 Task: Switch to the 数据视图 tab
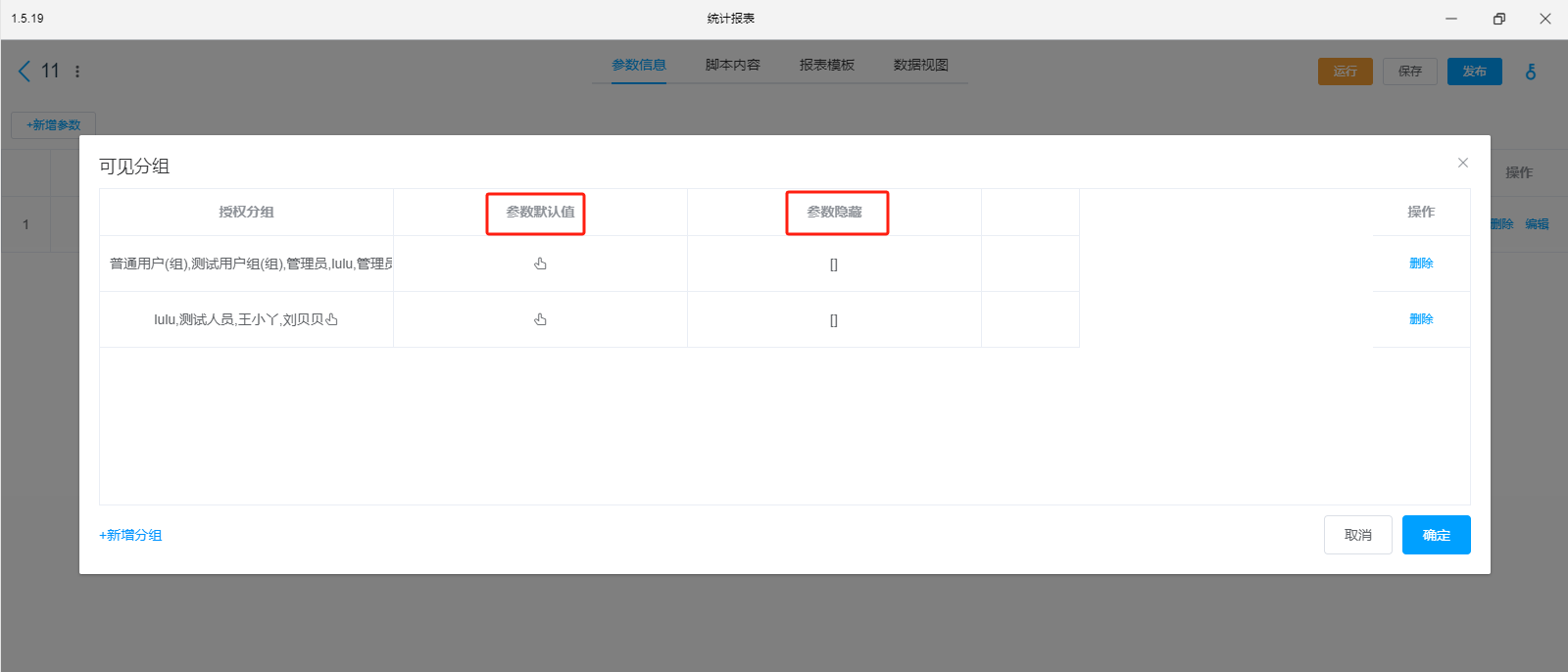click(921, 65)
